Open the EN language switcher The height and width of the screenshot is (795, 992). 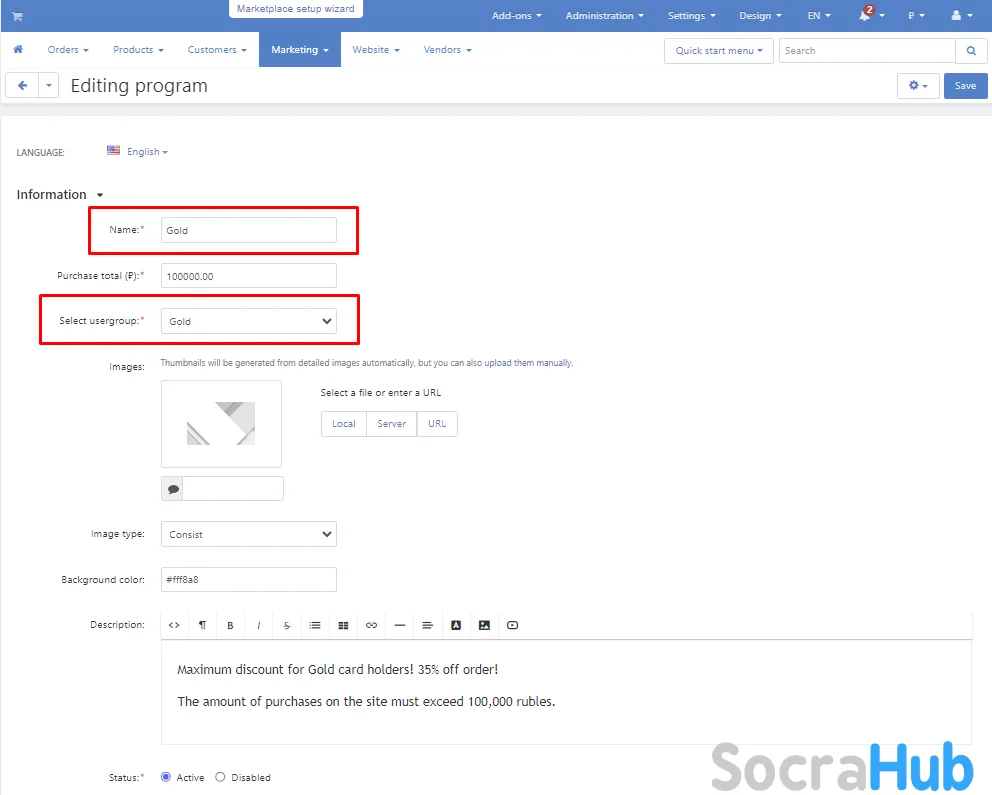point(819,16)
